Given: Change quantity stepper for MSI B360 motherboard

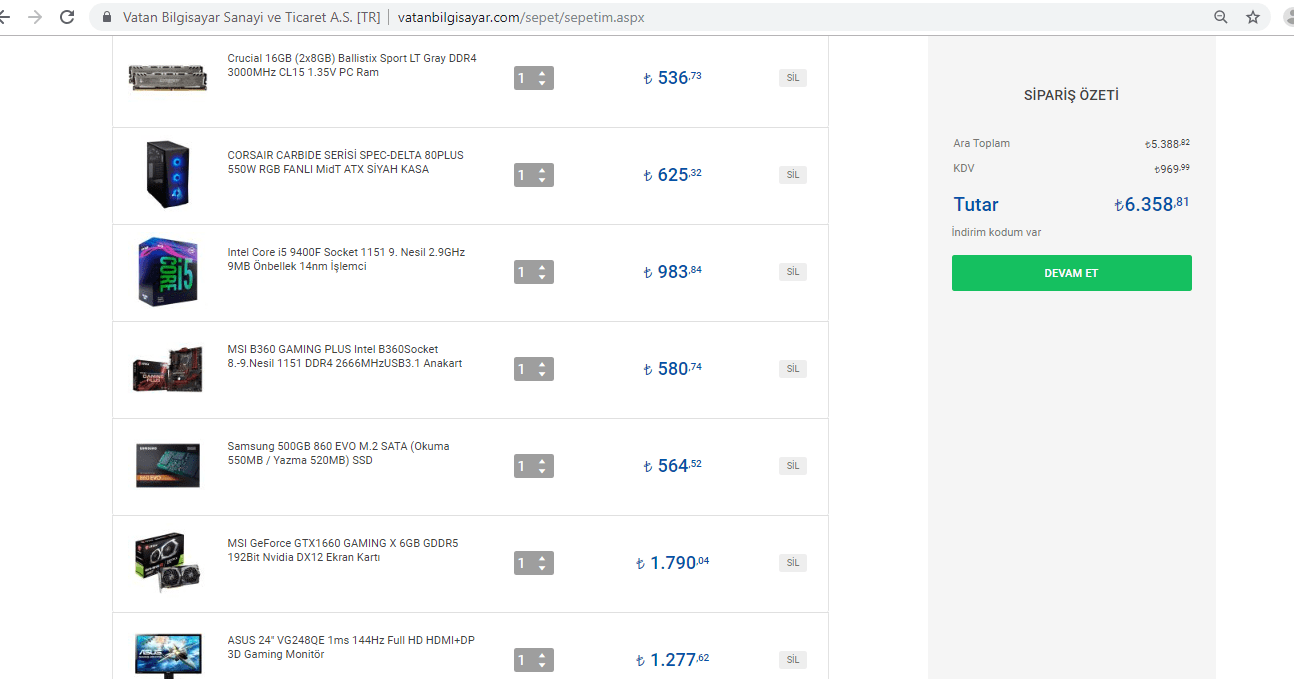Looking at the screenshot, I should (x=533, y=369).
